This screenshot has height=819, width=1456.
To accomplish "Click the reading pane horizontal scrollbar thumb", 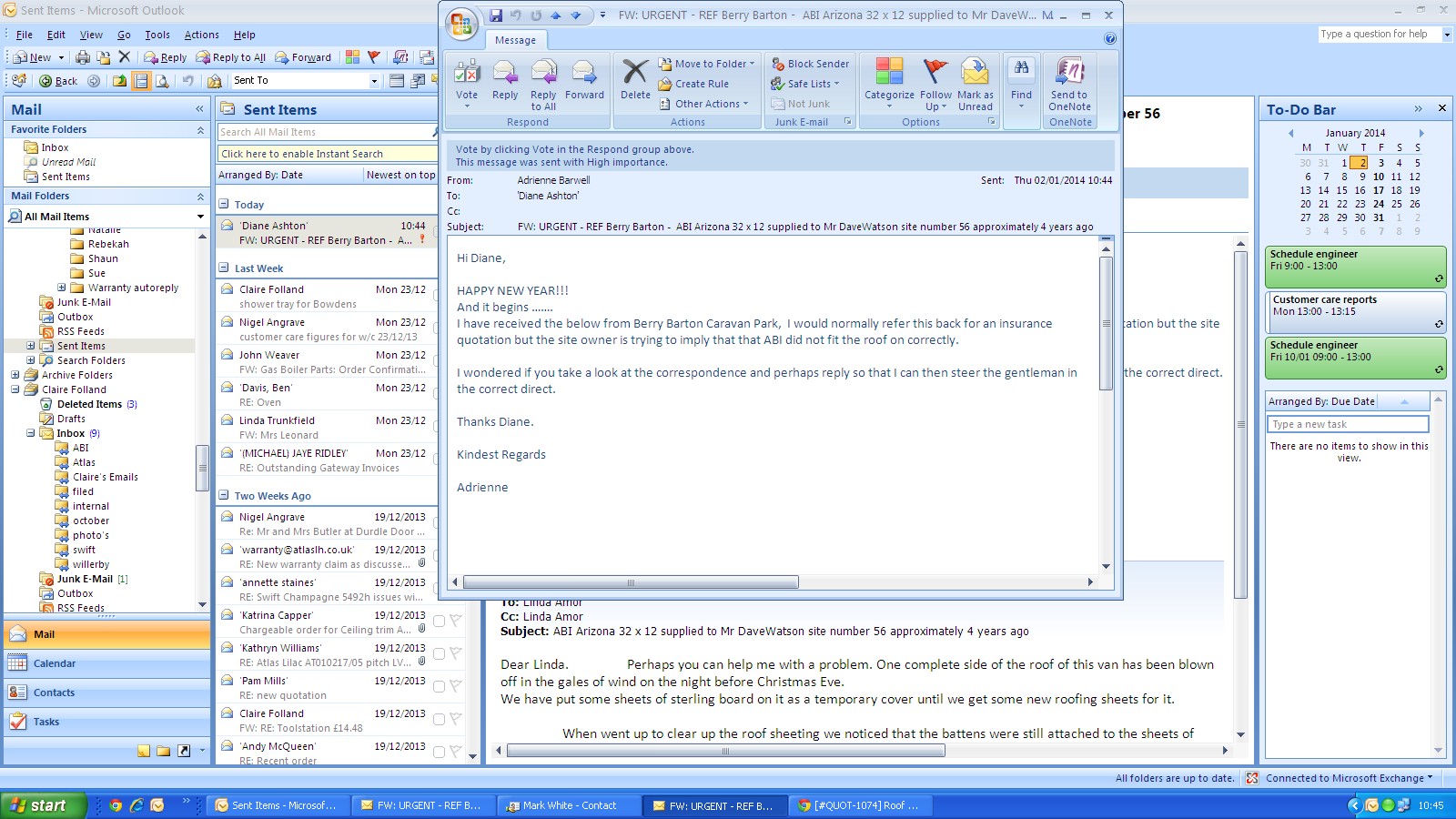I will click(725, 751).
